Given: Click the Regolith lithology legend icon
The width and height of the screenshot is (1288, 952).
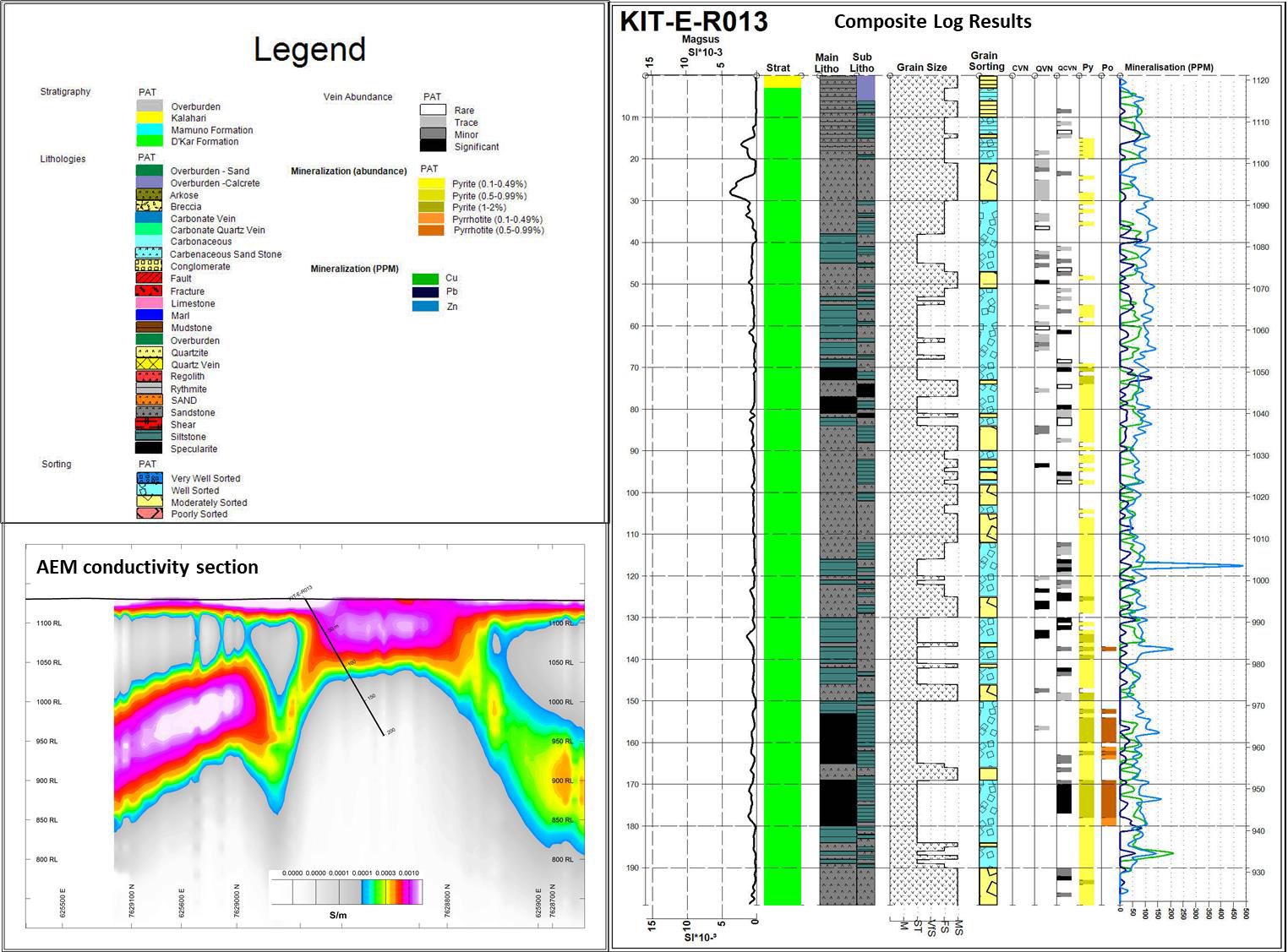Looking at the screenshot, I should [x=149, y=376].
